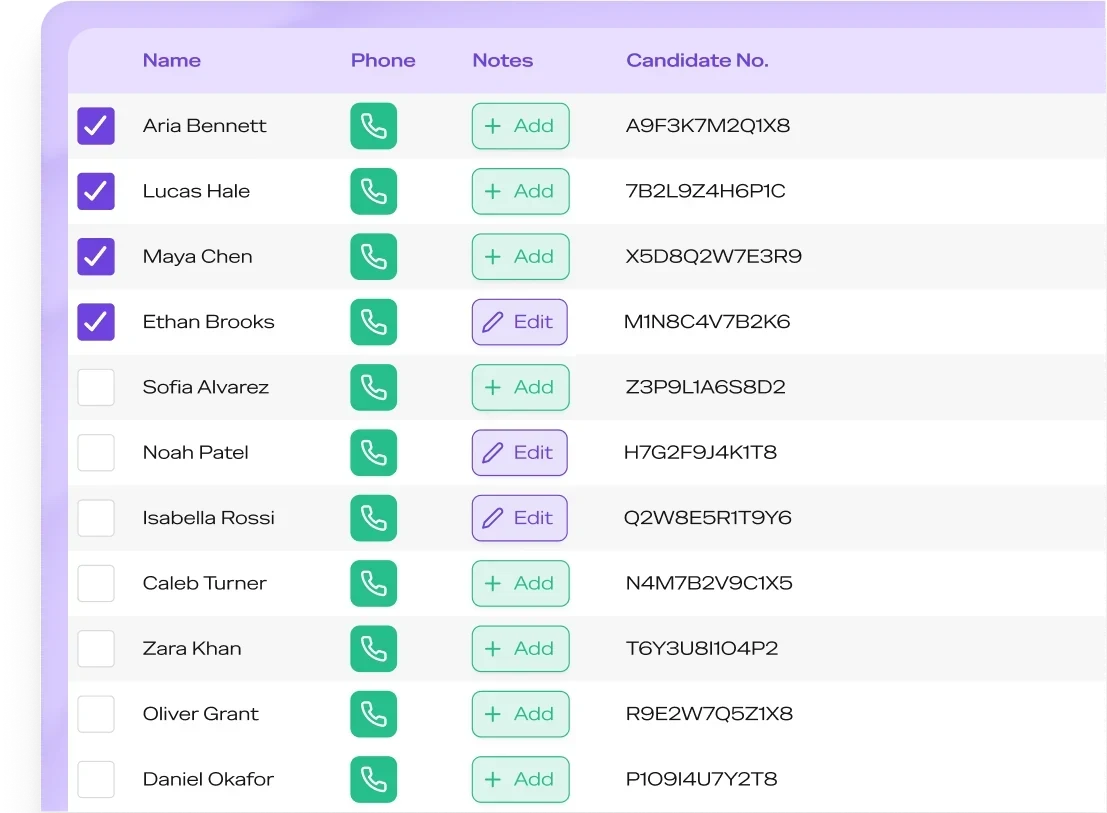Check Oliver Grant's checkbox
This screenshot has width=1107, height=813.
[x=96, y=714]
